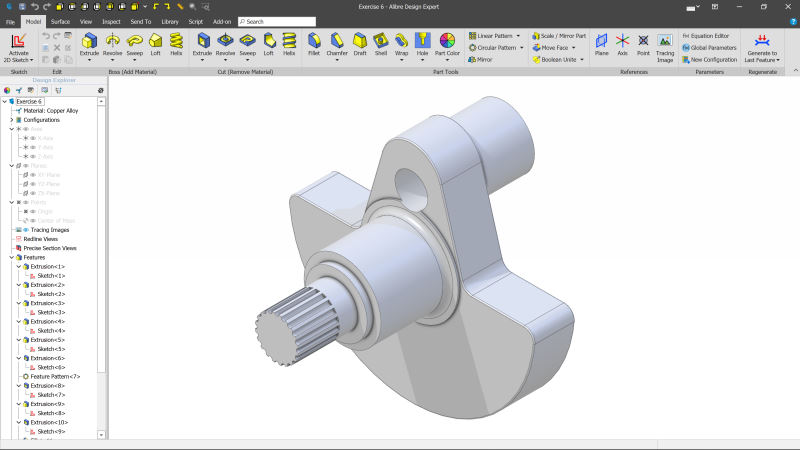The width and height of the screenshot is (800, 450).
Task: Click Activate 2D Sketch icon
Action: click(19, 45)
